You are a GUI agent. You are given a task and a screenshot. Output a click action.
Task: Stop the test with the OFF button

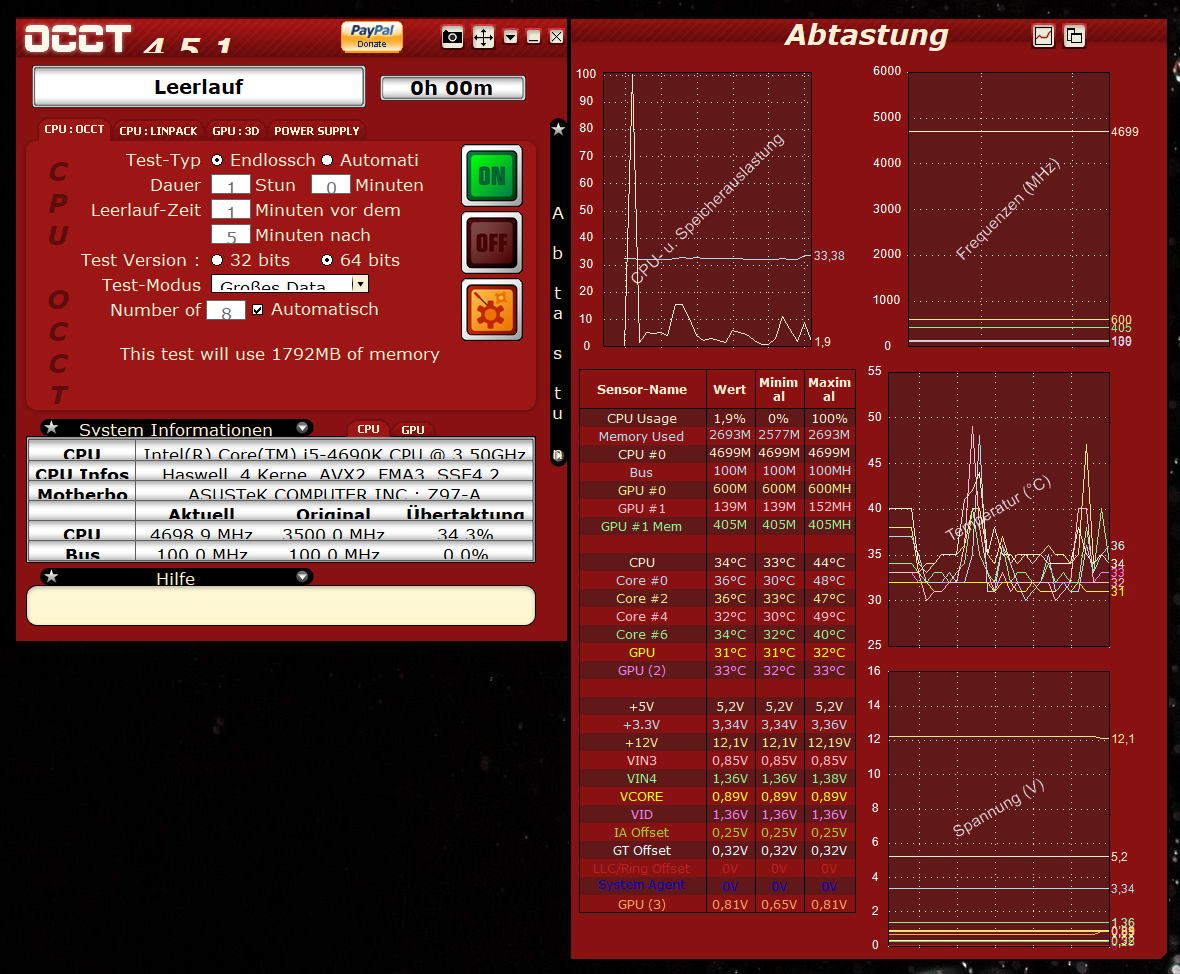pyautogui.click(x=492, y=242)
